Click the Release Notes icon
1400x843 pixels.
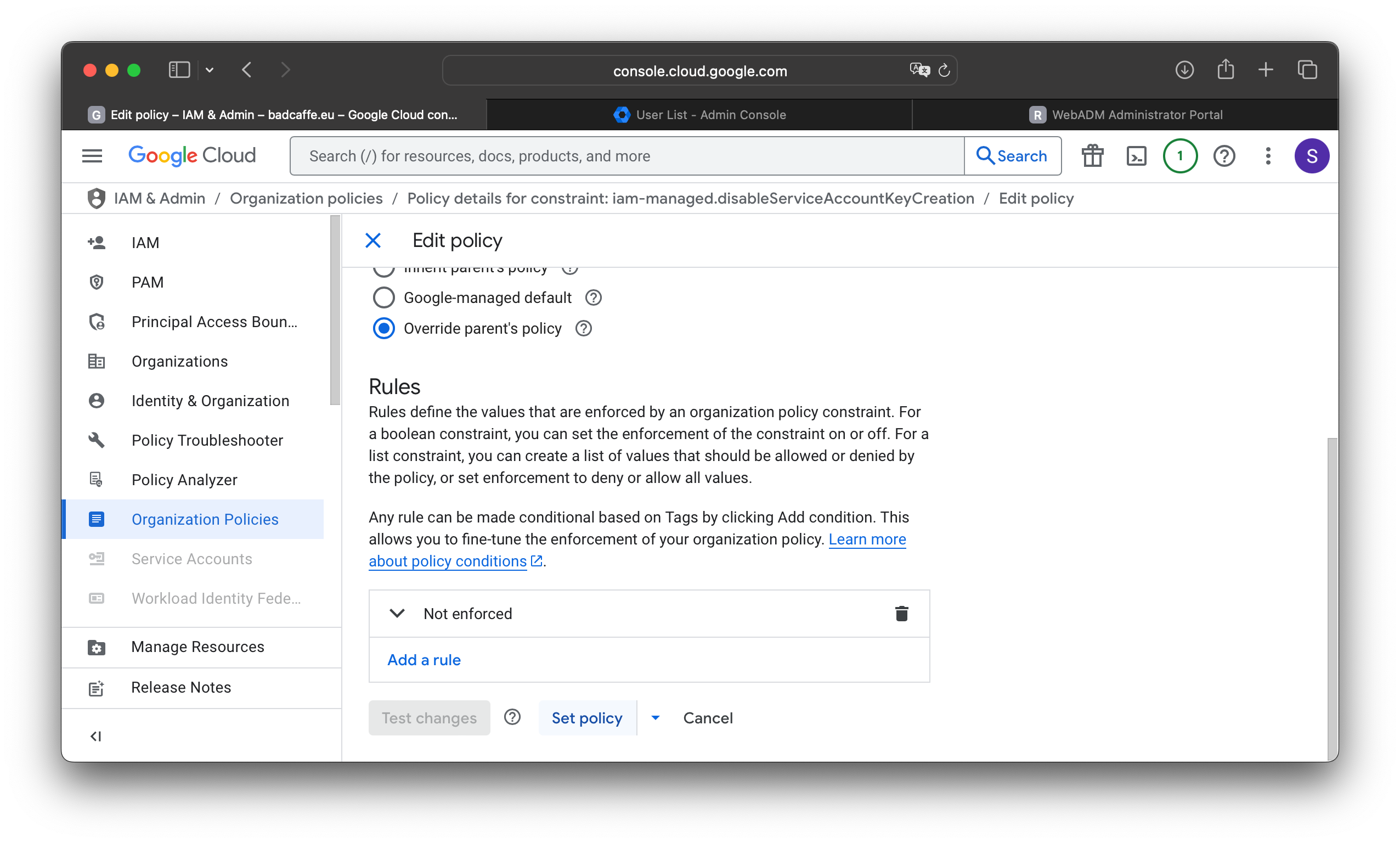point(97,687)
